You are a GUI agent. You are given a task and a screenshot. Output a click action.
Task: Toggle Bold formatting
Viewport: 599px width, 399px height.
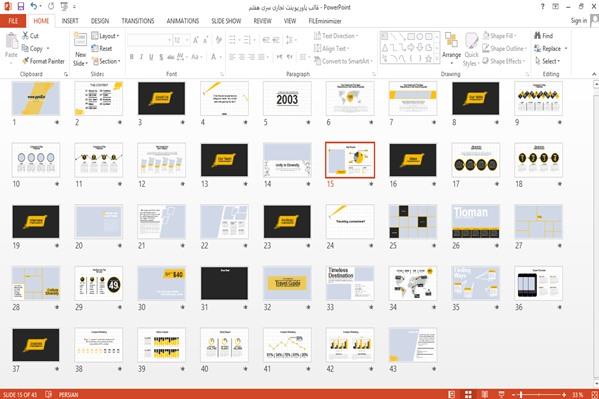coord(131,57)
